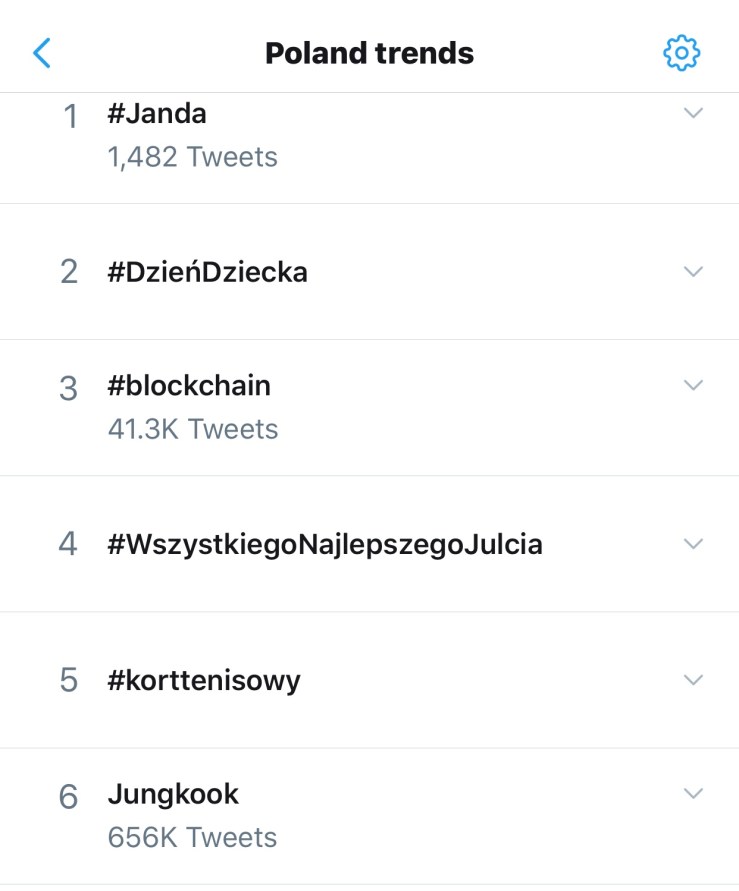Tap the 656K Tweets label
739x891 pixels.
pos(192,837)
